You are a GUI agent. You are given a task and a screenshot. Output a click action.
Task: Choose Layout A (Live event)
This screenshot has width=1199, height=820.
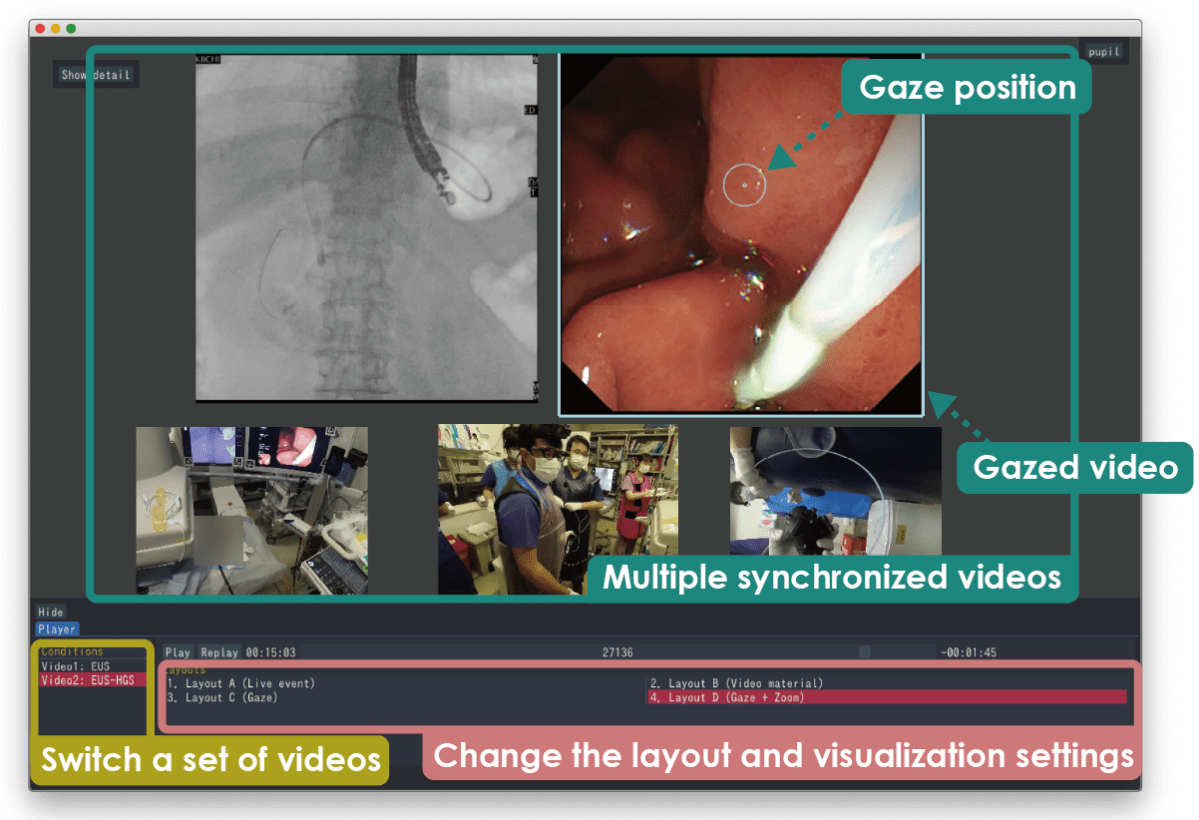click(241, 684)
